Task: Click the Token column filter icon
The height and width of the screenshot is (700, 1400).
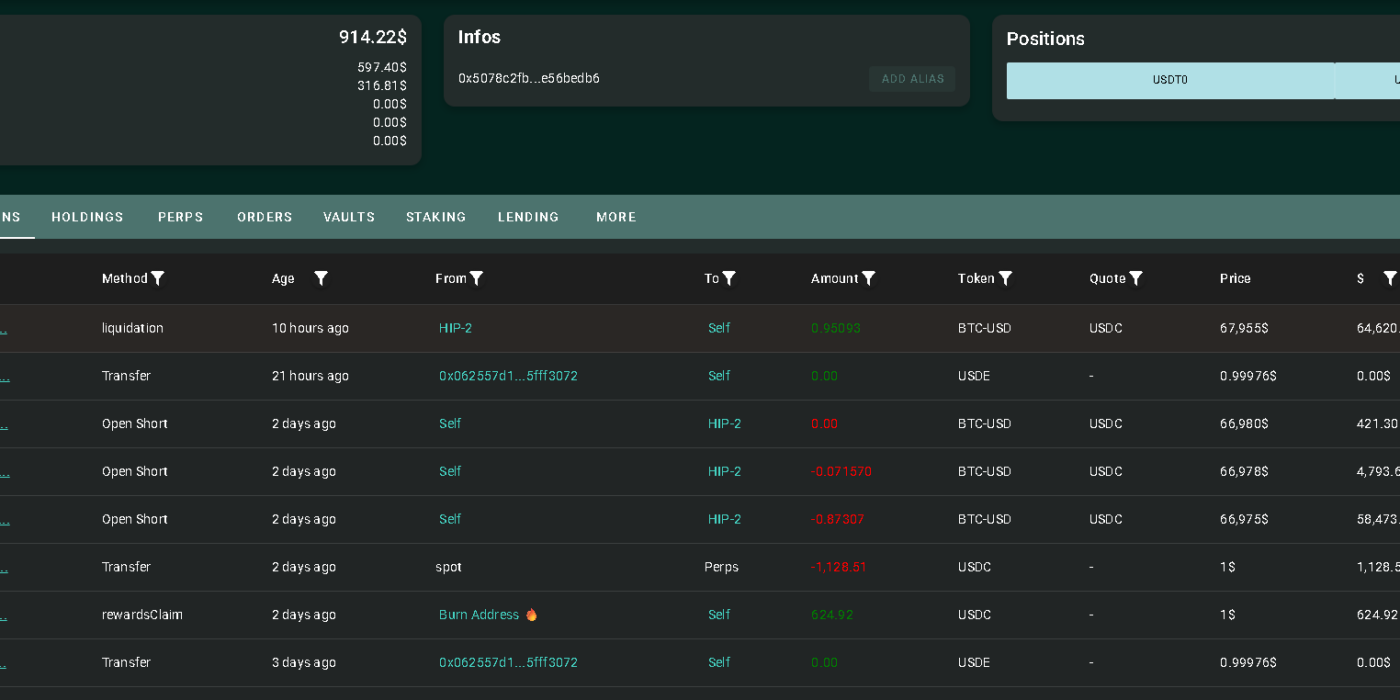Action: click(1006, 279)
